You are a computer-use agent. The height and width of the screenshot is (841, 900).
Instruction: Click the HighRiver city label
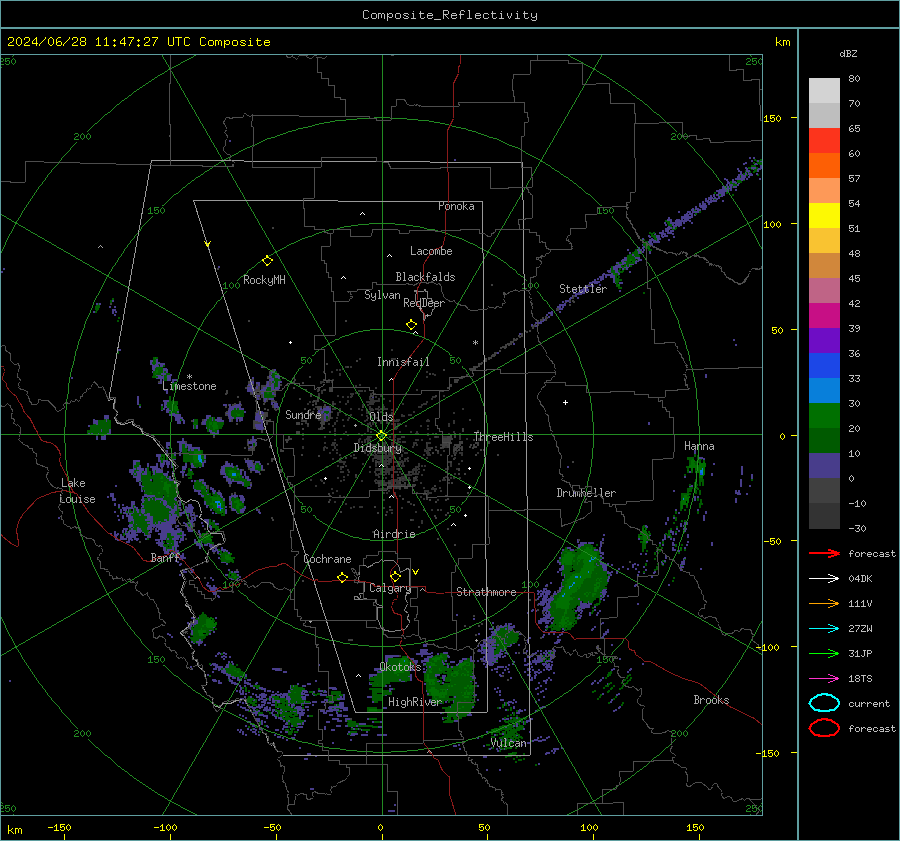pos(414,702)
